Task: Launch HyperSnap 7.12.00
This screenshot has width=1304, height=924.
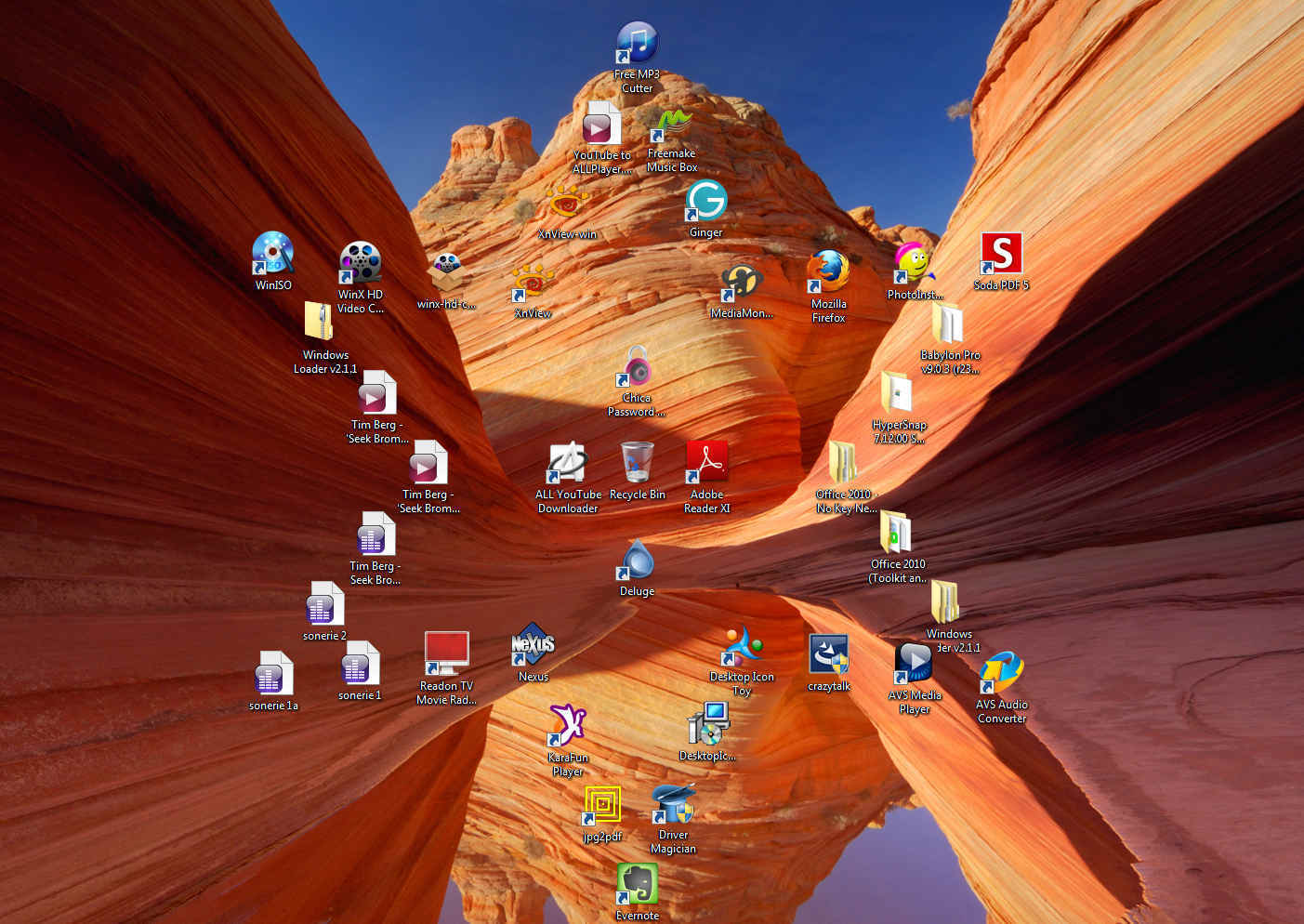Action: coord(896,391)
